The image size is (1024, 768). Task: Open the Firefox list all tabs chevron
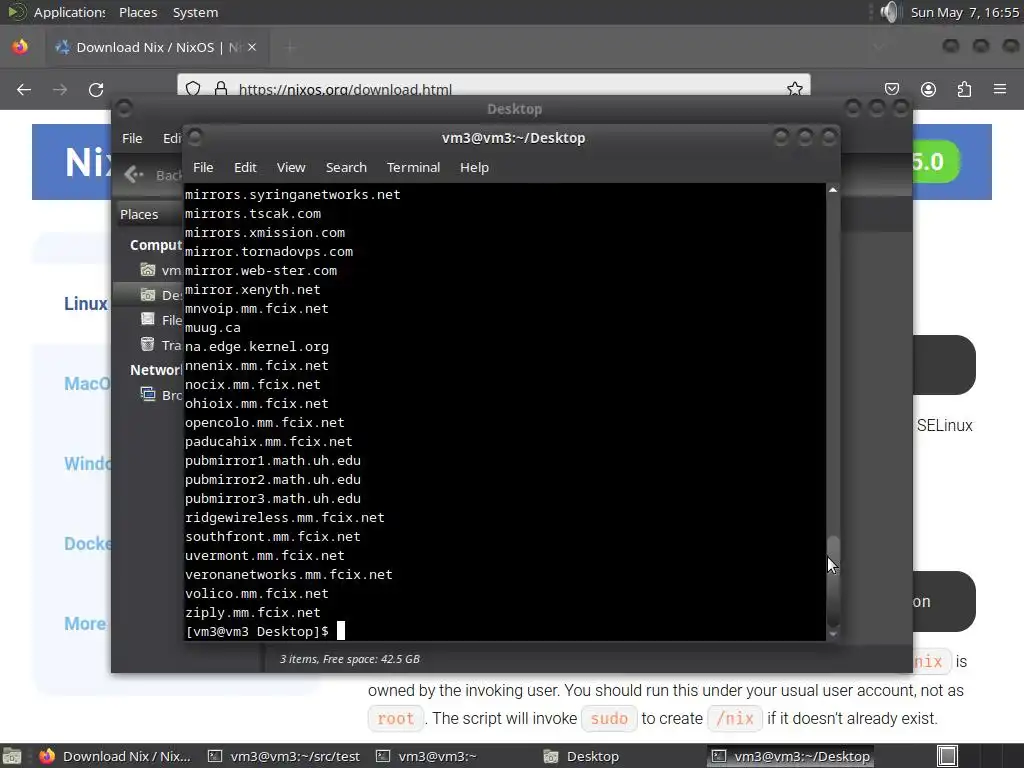[x=878, y=47]
